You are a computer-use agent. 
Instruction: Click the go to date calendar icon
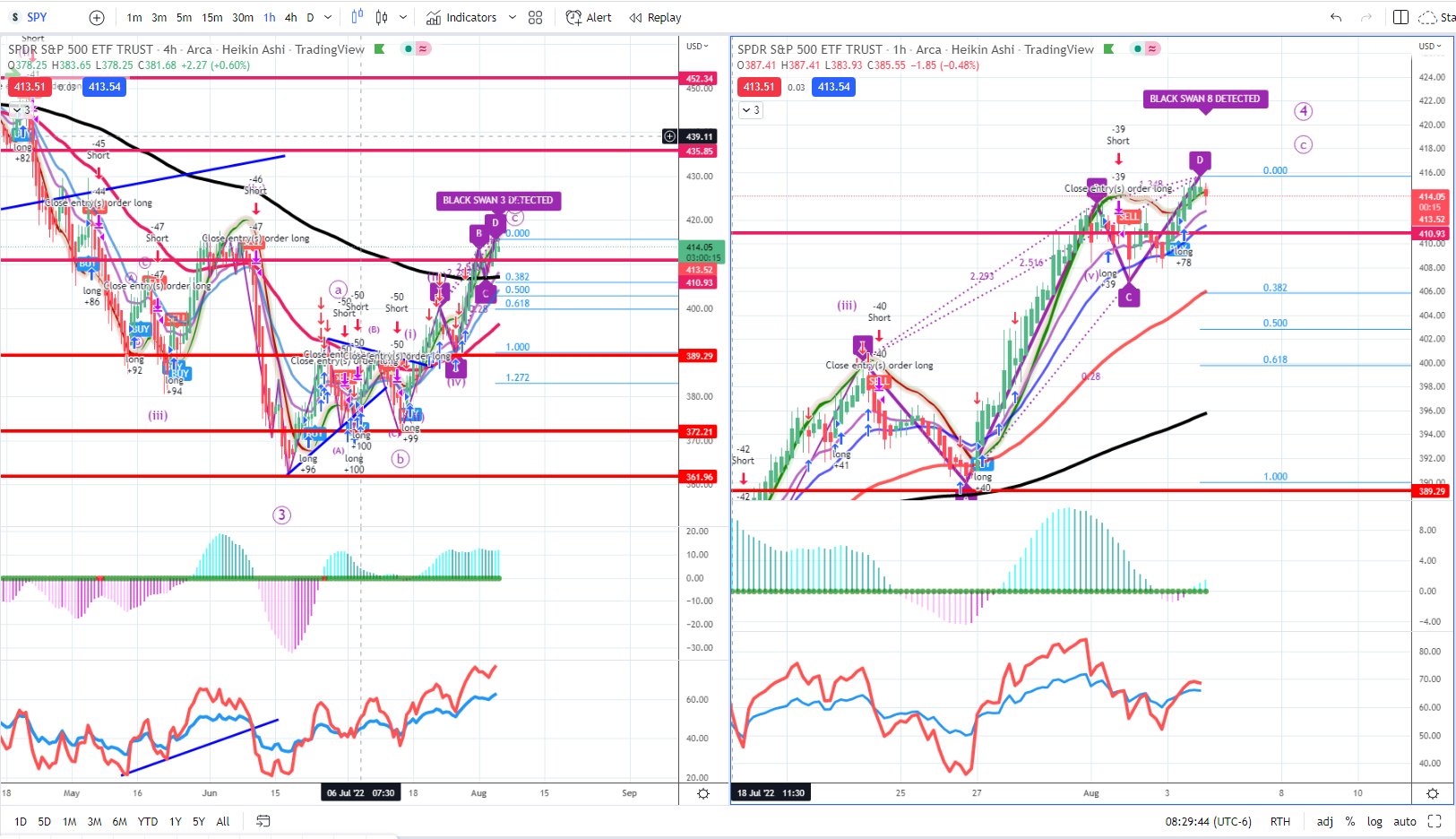coord(263,821)
